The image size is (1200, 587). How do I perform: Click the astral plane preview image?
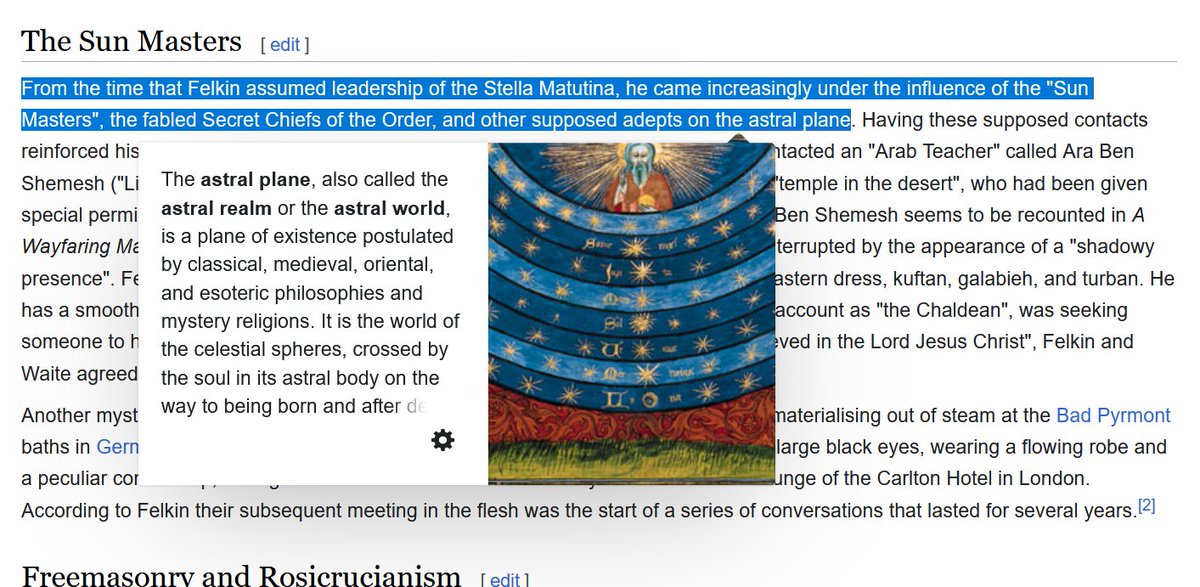coord(631,313)
